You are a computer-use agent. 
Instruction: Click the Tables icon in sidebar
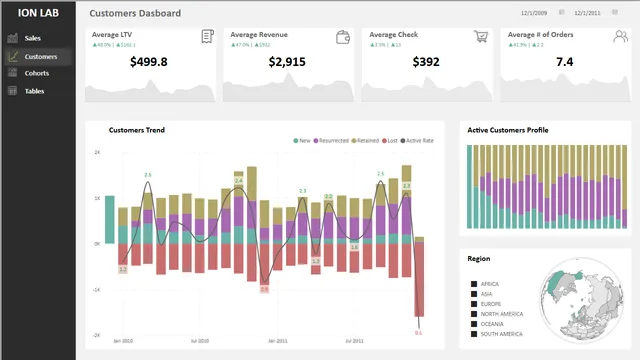(x=13, y=91)
